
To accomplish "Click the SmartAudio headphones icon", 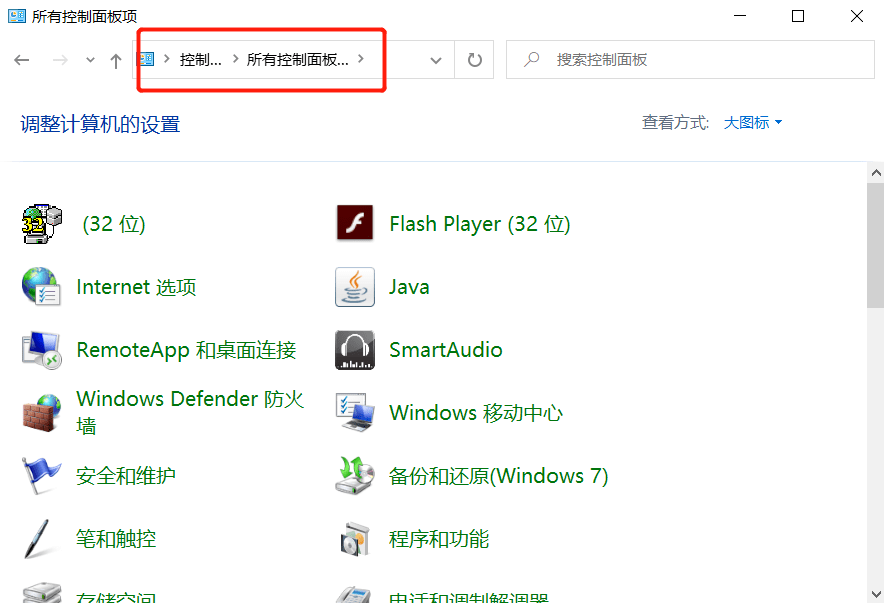I will 355,350.
